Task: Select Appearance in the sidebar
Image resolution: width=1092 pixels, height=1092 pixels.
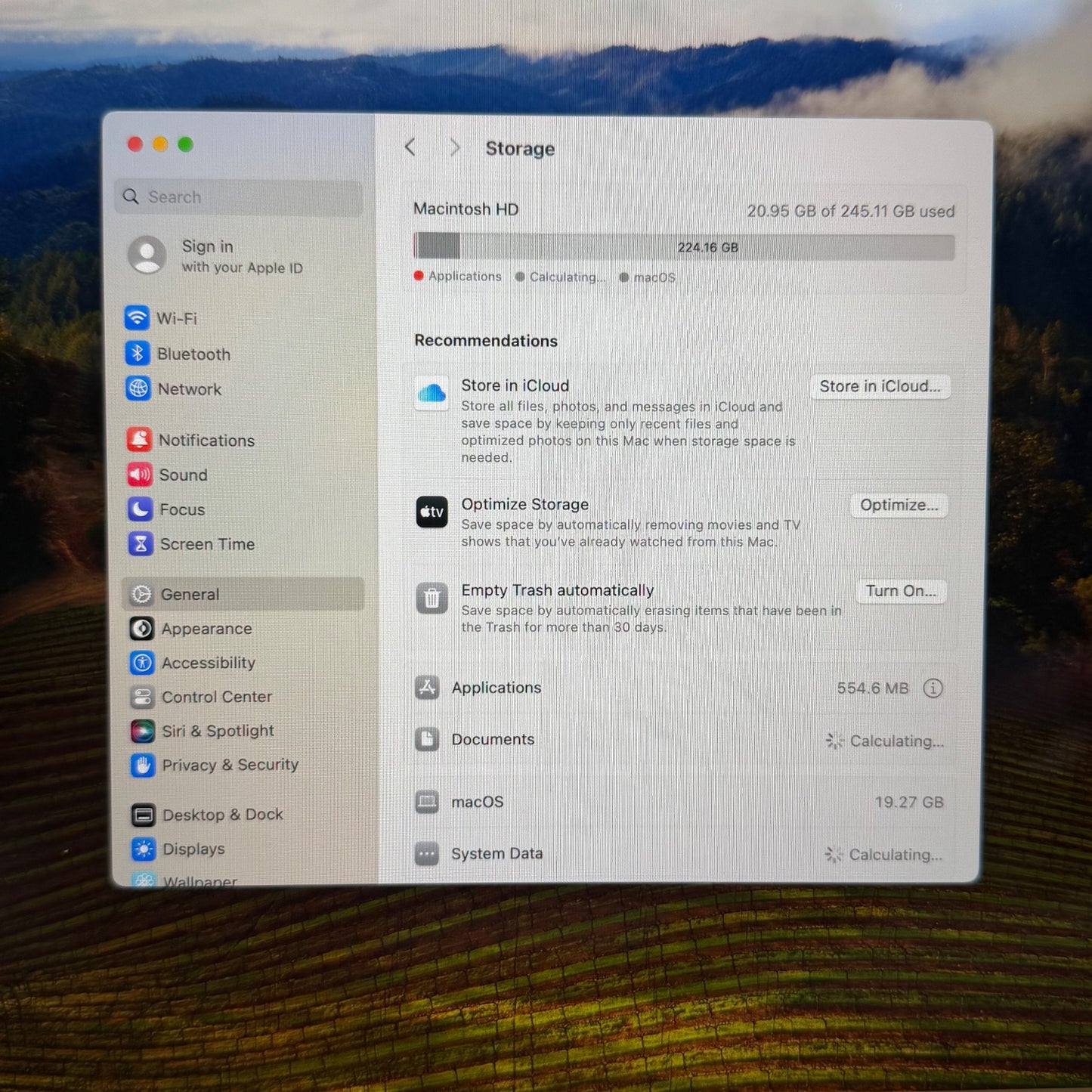Action: click(206, 629)
